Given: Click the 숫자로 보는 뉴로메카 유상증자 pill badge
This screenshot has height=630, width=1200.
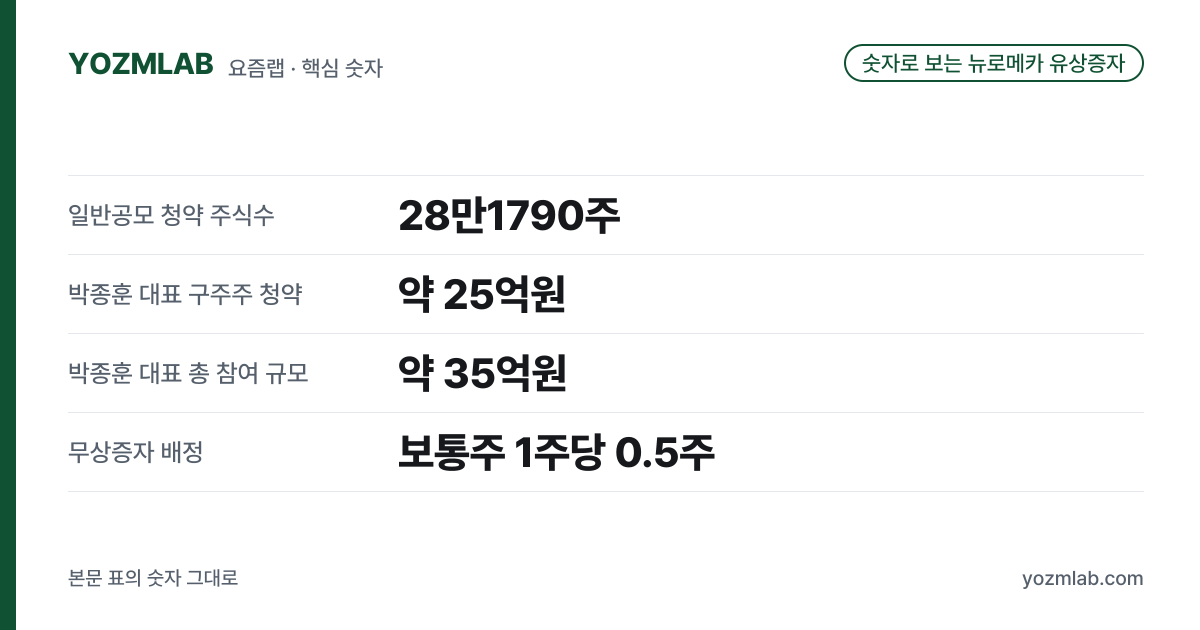Looking at the screenshot, I should pyautogui.click(x=994, y=63).
